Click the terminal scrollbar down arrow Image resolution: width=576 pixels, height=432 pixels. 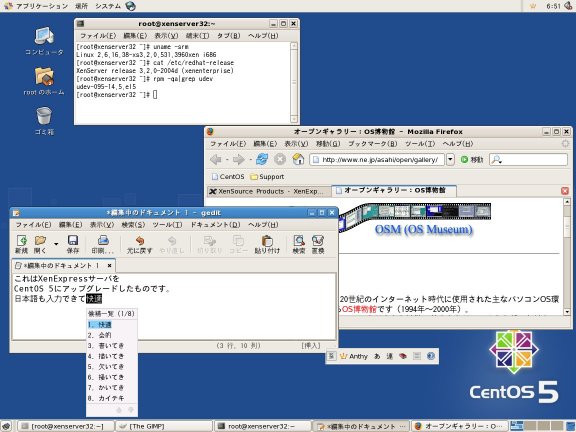294,119
